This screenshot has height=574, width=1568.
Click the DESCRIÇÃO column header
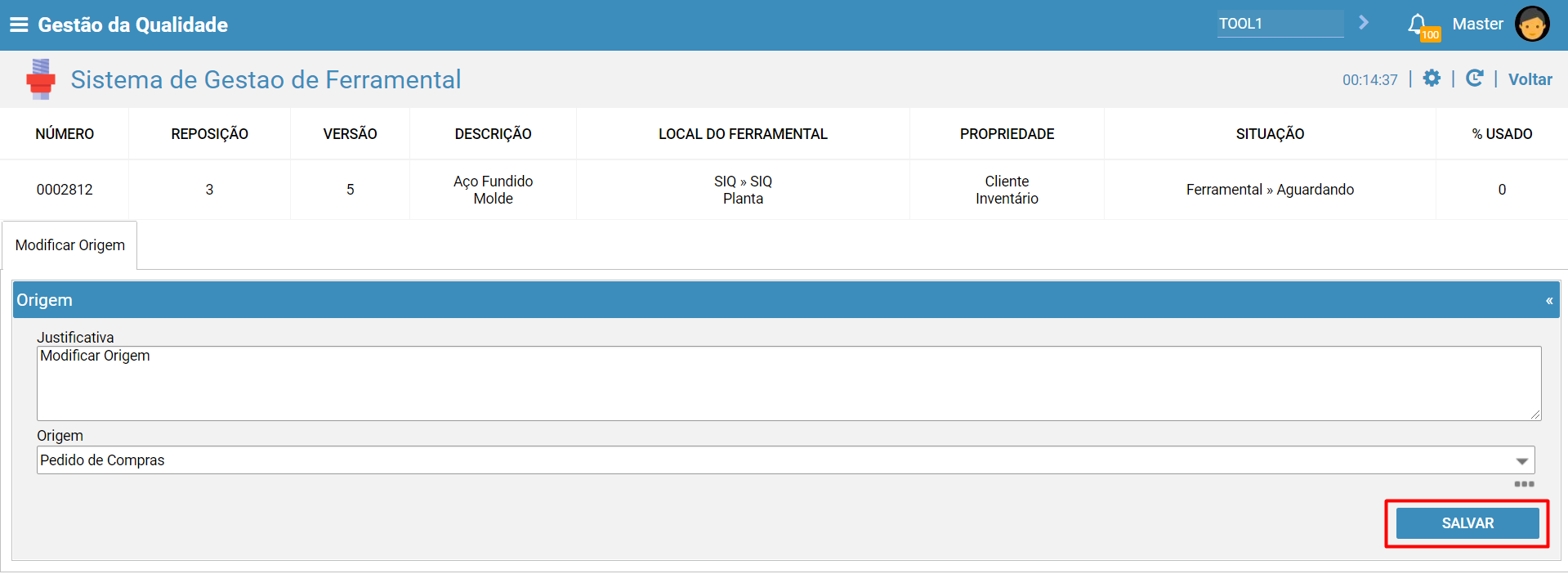[x=493, y=134]
